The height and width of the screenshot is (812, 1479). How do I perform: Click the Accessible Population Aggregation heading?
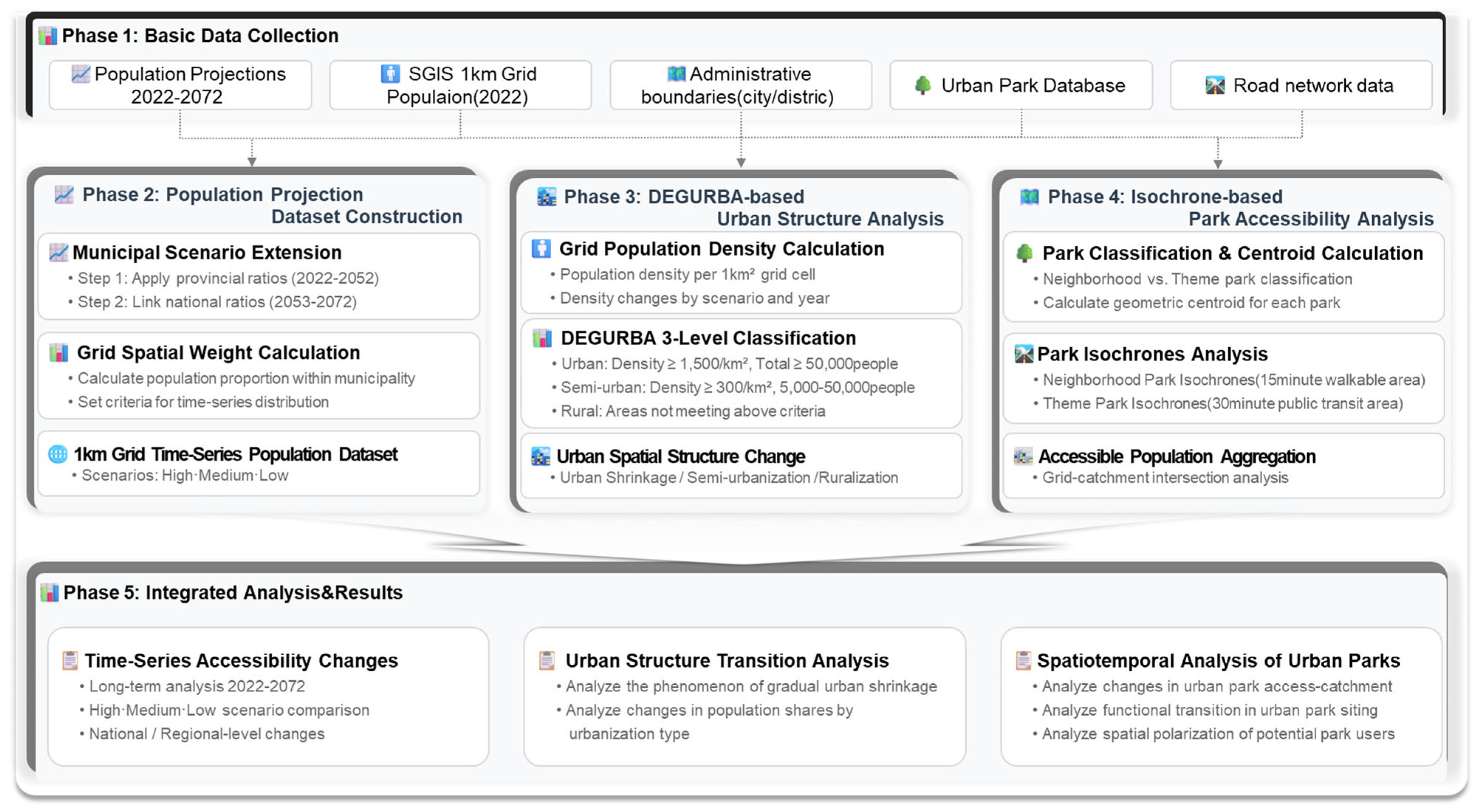(x=1176, y=456)
